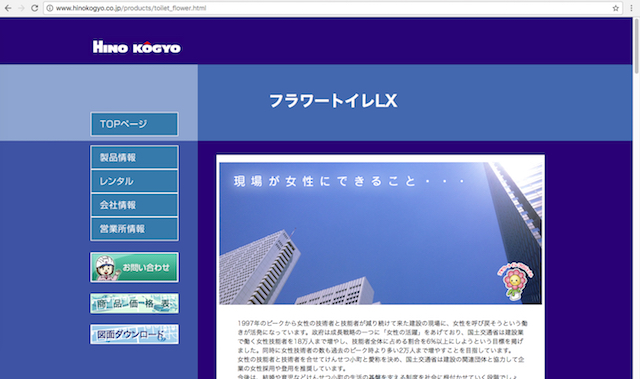Bookmark the page with the star icon

click(x=616, y=8)
